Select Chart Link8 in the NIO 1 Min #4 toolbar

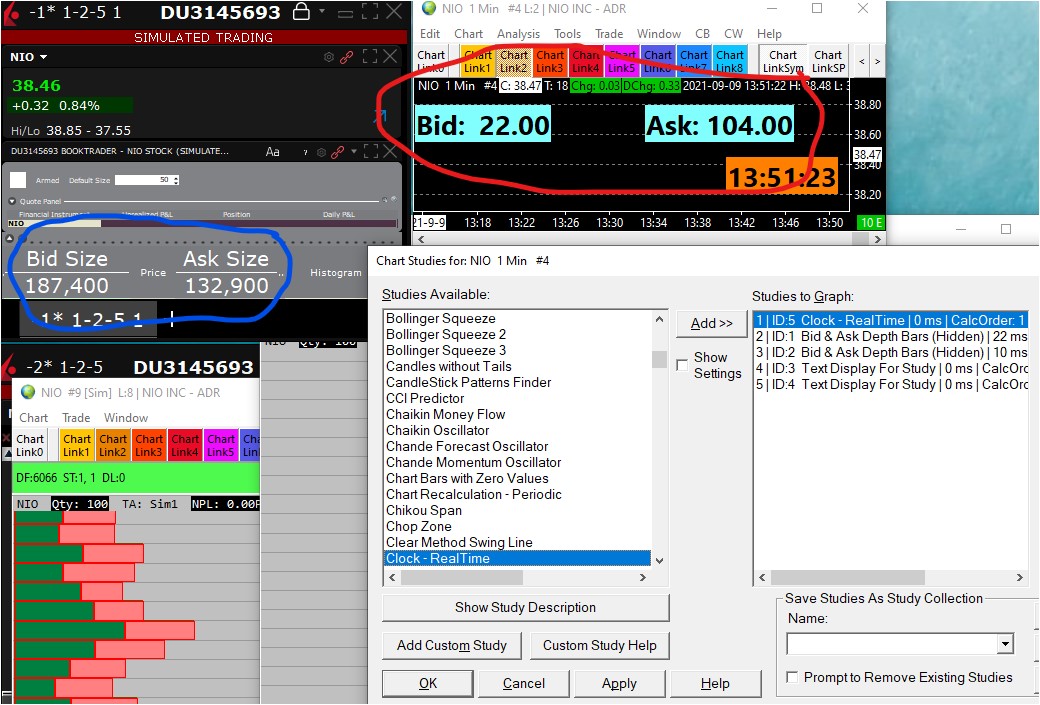tap(730, 61)
